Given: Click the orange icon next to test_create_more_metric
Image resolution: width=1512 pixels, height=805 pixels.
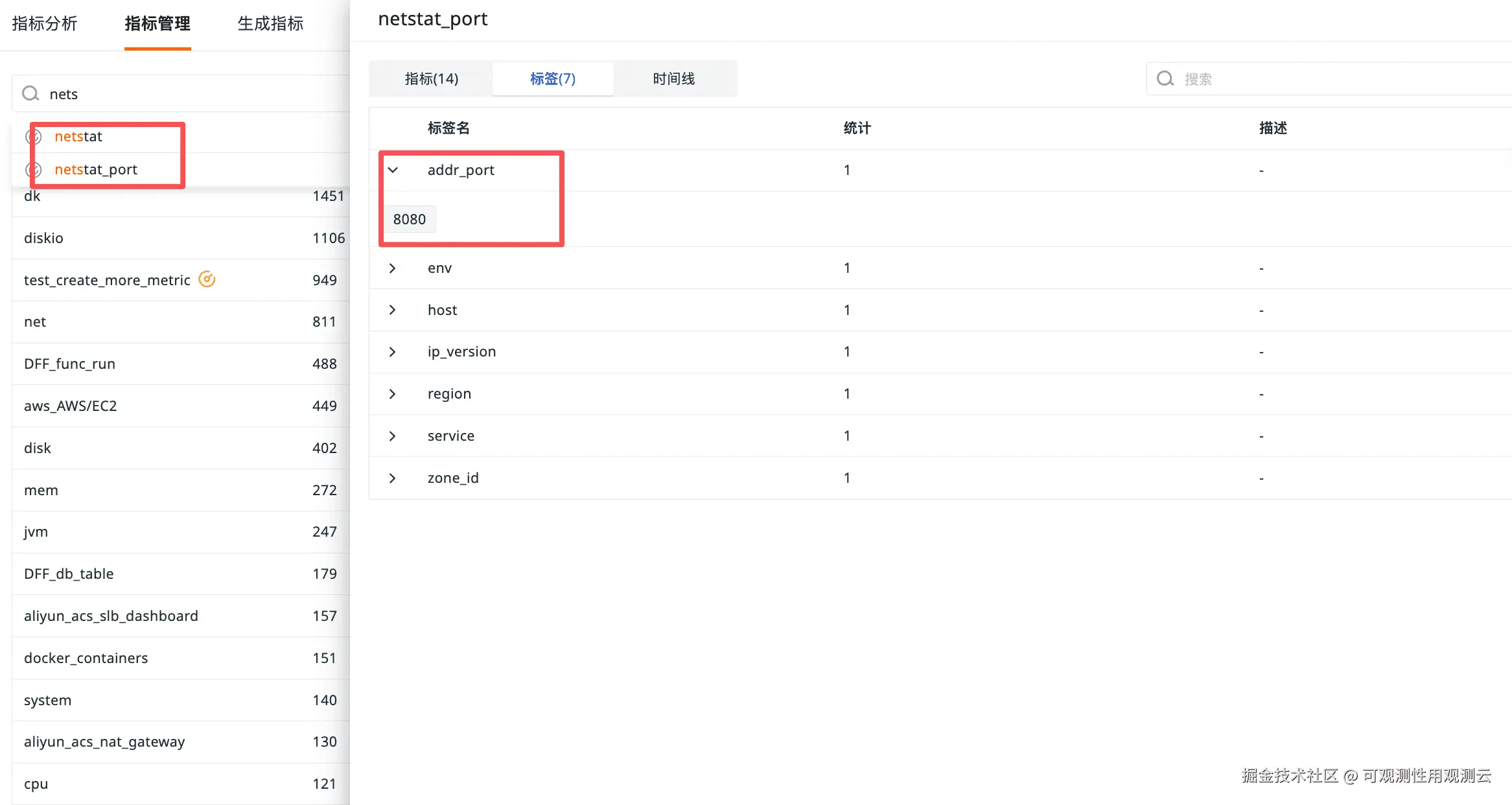Looking at the screenshot, I should click(207, 279).
